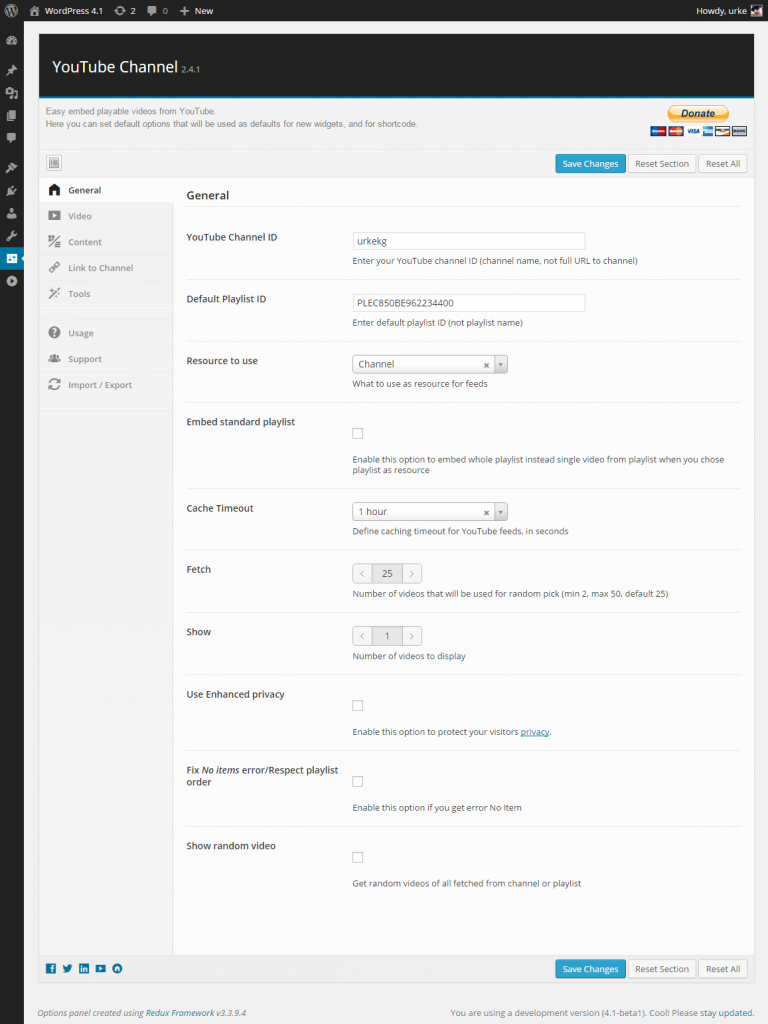Click bottom Save Changes button
This screenshot has height=1024, width=768.
click(590, 969)
